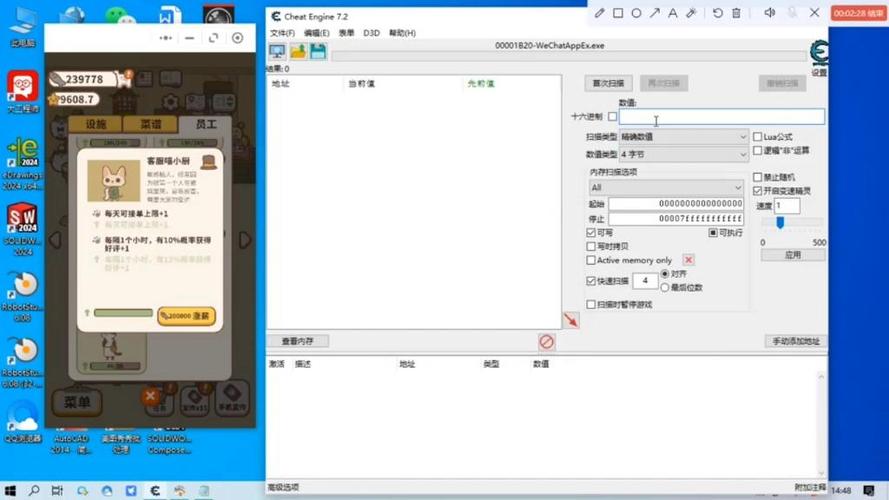The width and height of the screenshot is (889, 500).
Task: Open QQ Browser desktop shortcut
Action: coord(23,421)
